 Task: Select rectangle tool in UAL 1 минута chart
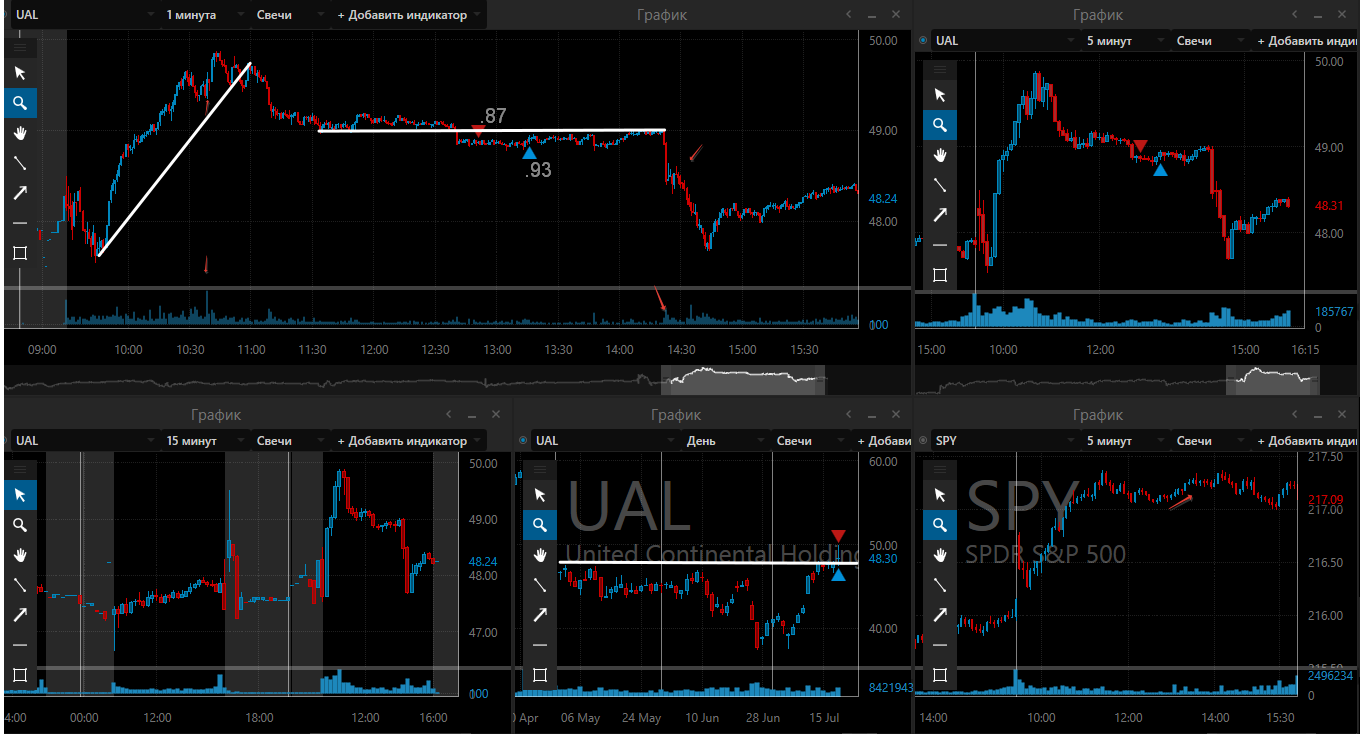(20, 253)
